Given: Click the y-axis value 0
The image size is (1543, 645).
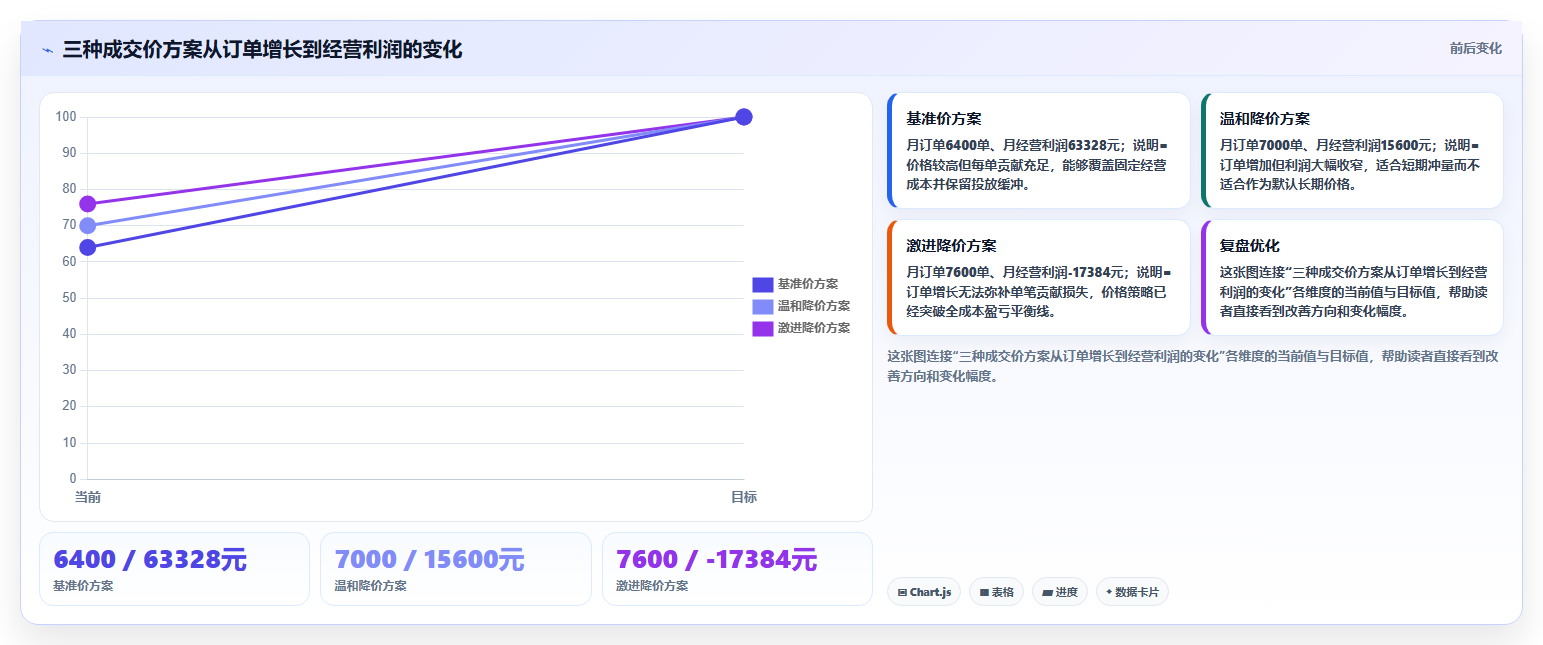Looking at the screenshot, I should point(72,479).
